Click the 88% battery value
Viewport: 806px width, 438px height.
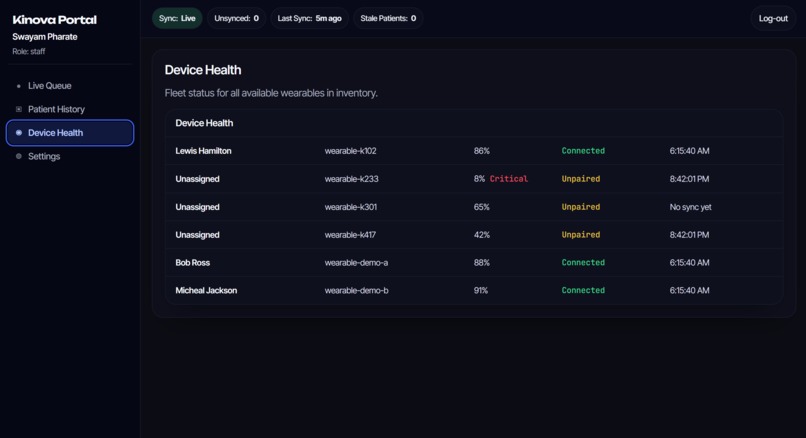(482, 262)
